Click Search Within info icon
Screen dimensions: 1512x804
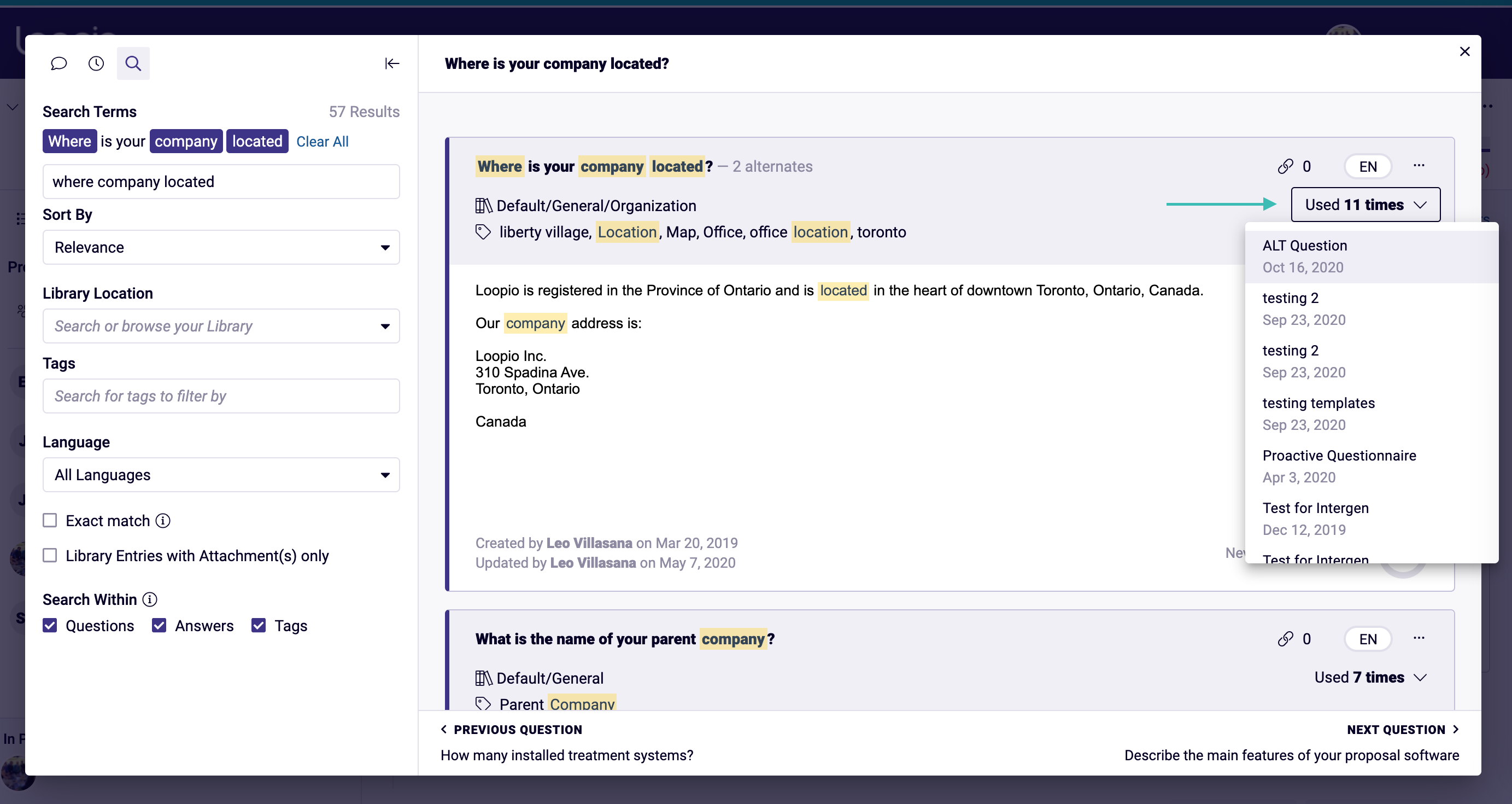coord(150,599)
